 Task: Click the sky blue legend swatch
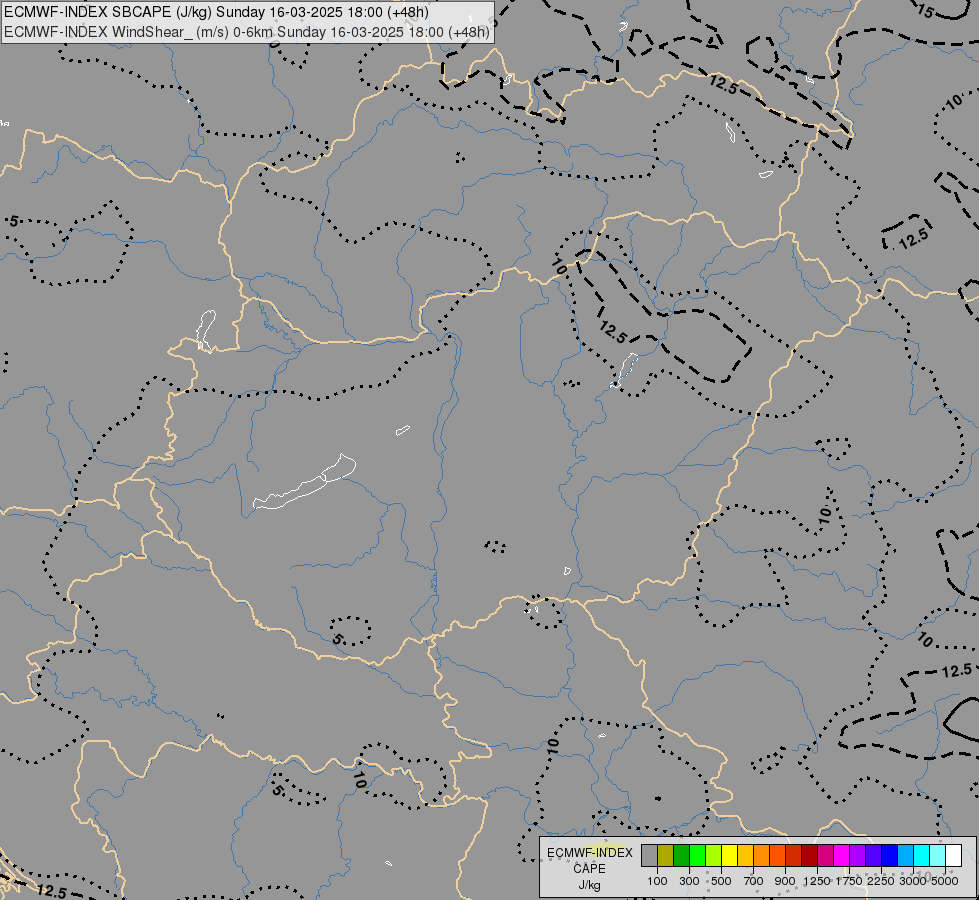pyautogui.click(x=905, y=855)
